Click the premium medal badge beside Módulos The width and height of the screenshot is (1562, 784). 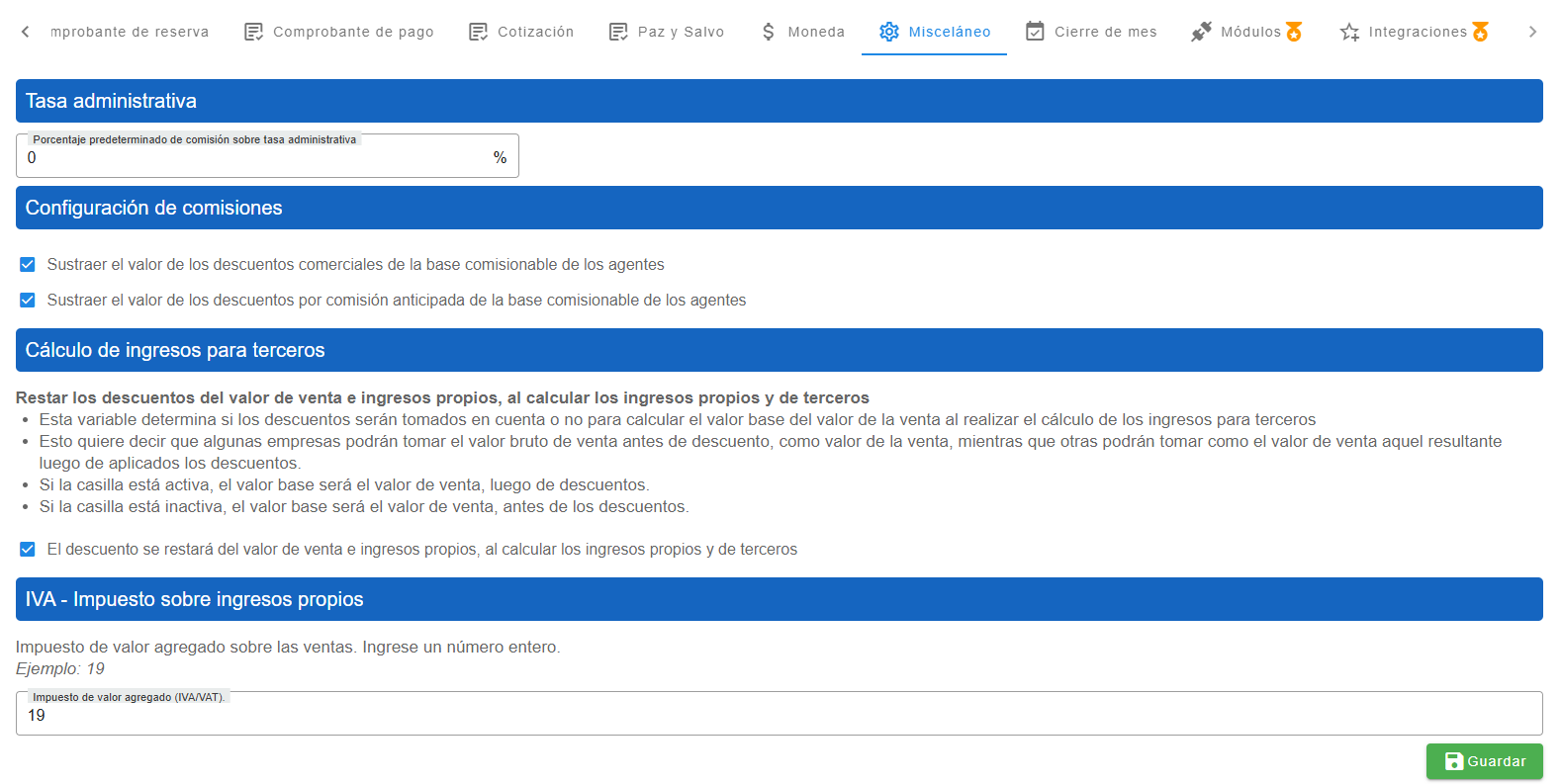pyautogui.click(x=1294, y=32)
